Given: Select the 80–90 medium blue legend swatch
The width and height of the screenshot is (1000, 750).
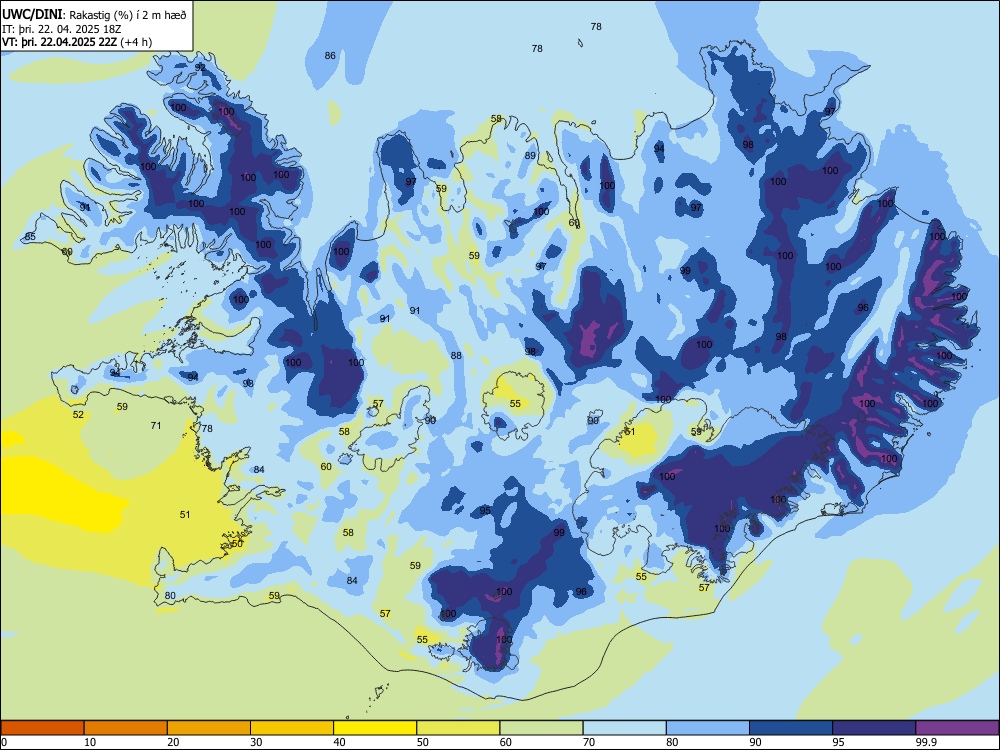Looking at the screenshot, I should coord(708,728).
